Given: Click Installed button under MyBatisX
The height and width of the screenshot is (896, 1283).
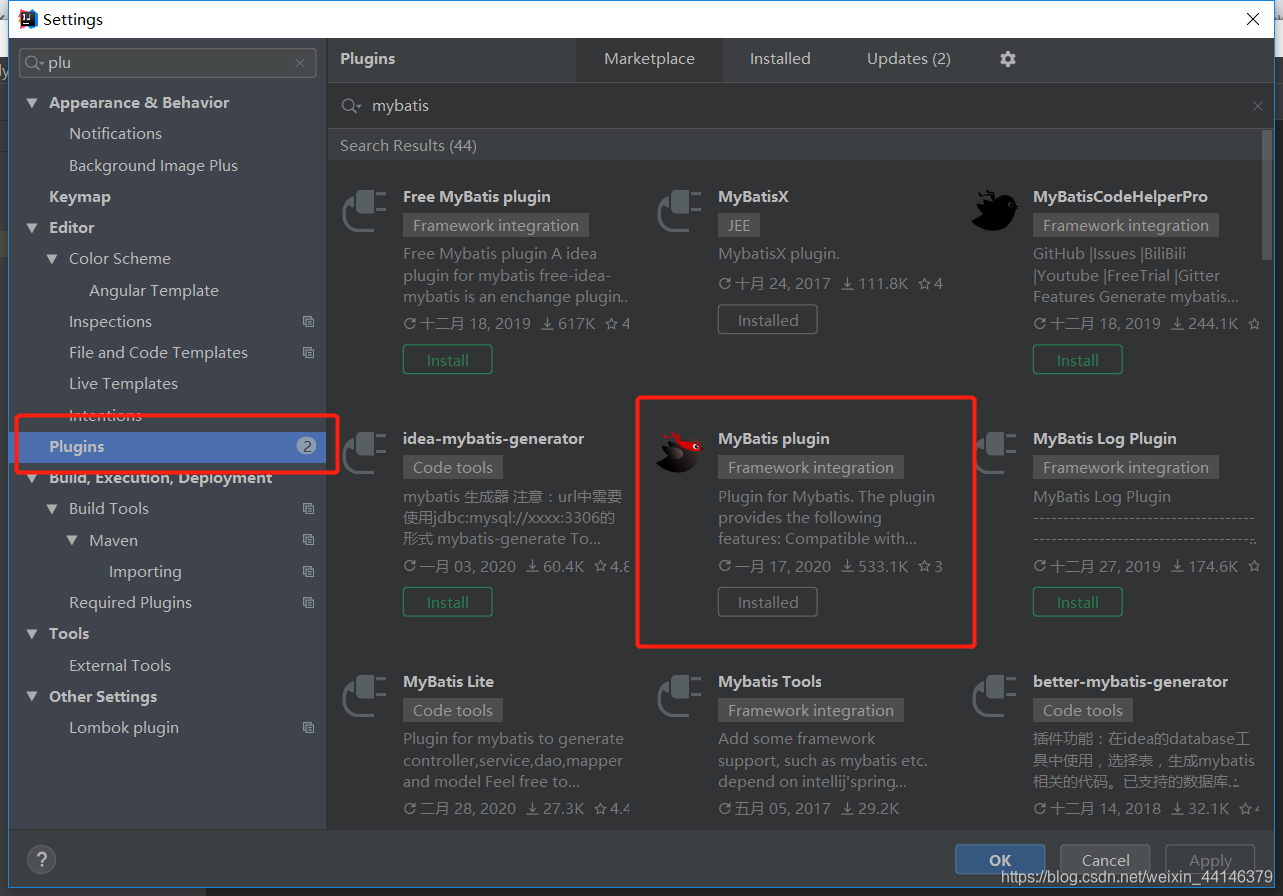Looking at the screenshot, I should [x=768, y=320].
